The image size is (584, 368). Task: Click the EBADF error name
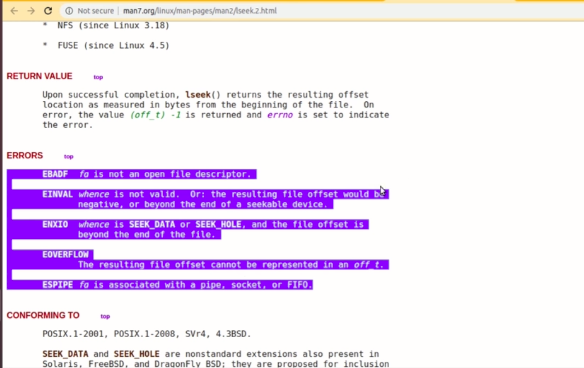tap(55, 174)
